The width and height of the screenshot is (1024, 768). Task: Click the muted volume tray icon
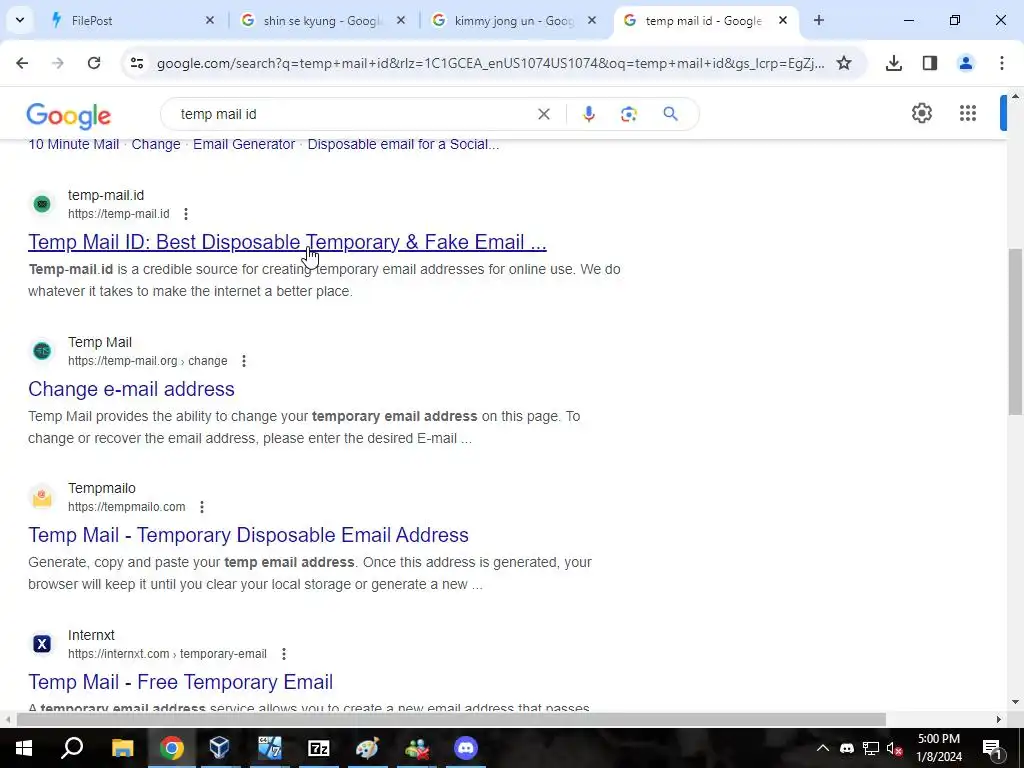(894, 748)
